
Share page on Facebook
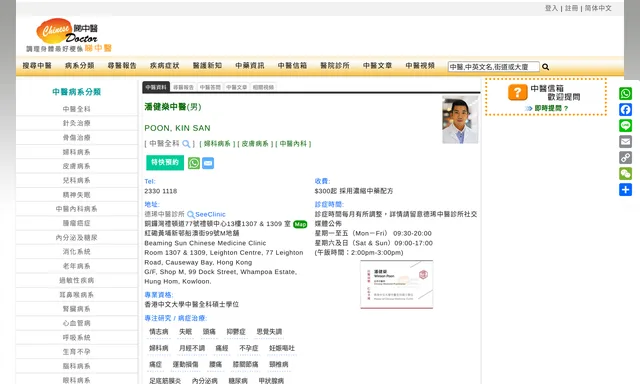(x=625, y=109)
